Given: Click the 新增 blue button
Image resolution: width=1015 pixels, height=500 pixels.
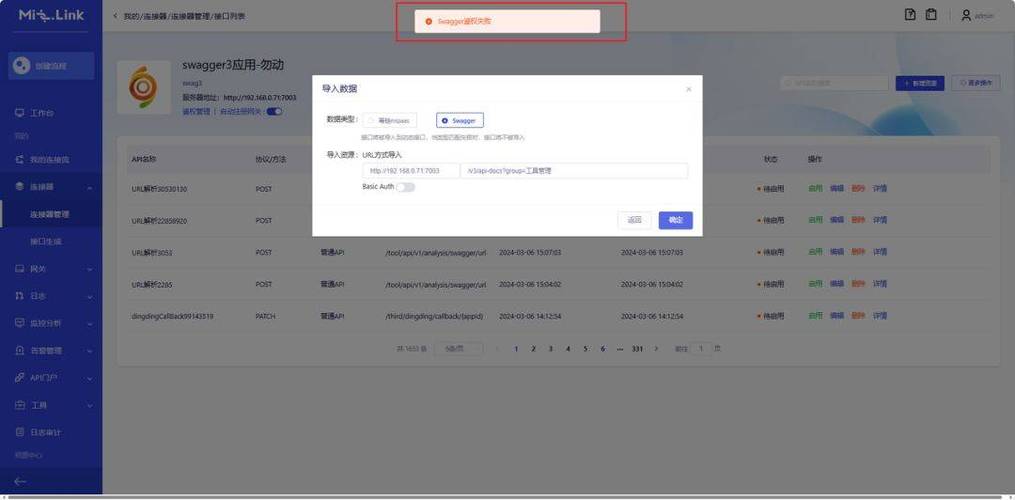Looking at the screenshot, I should tap(920, 83).
